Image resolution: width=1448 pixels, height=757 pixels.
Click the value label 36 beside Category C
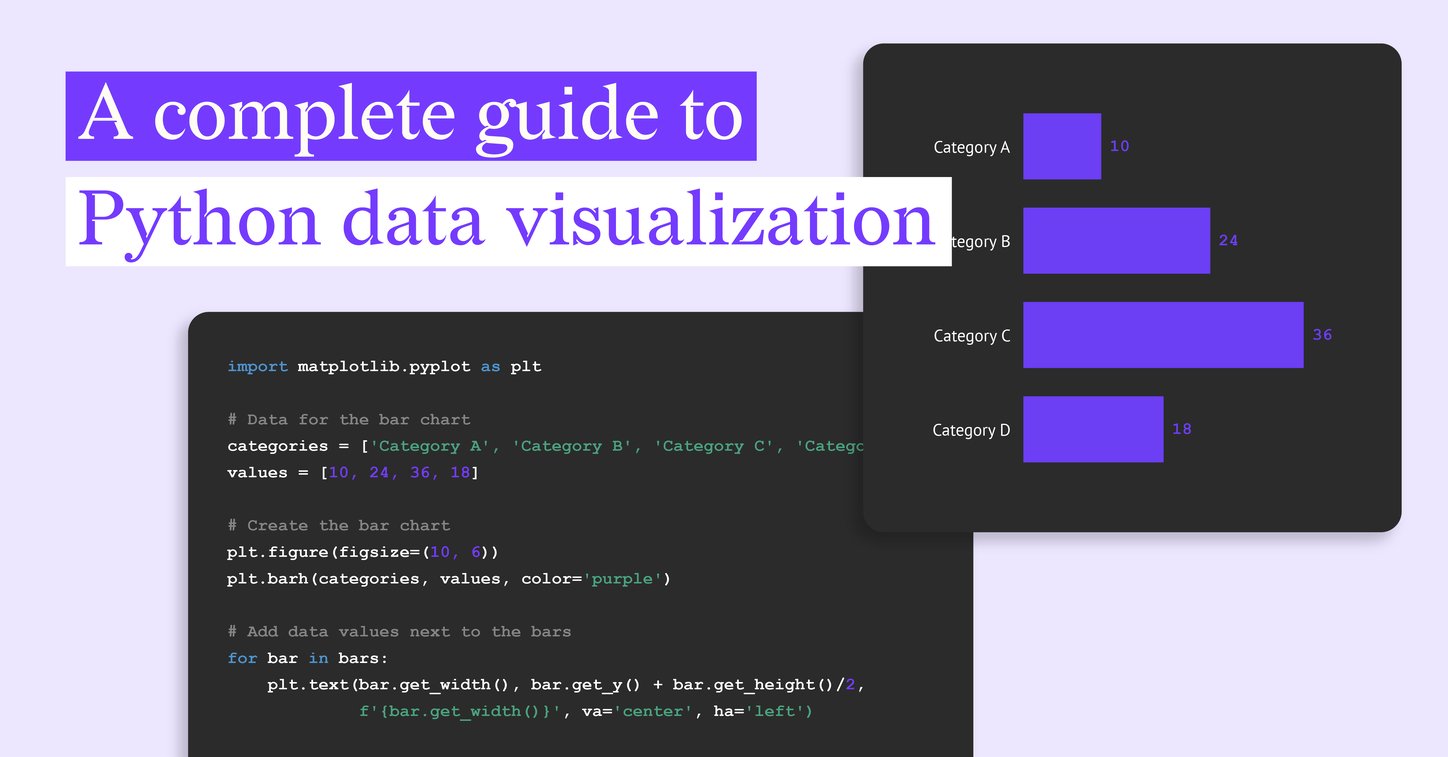click(1322, 335)
